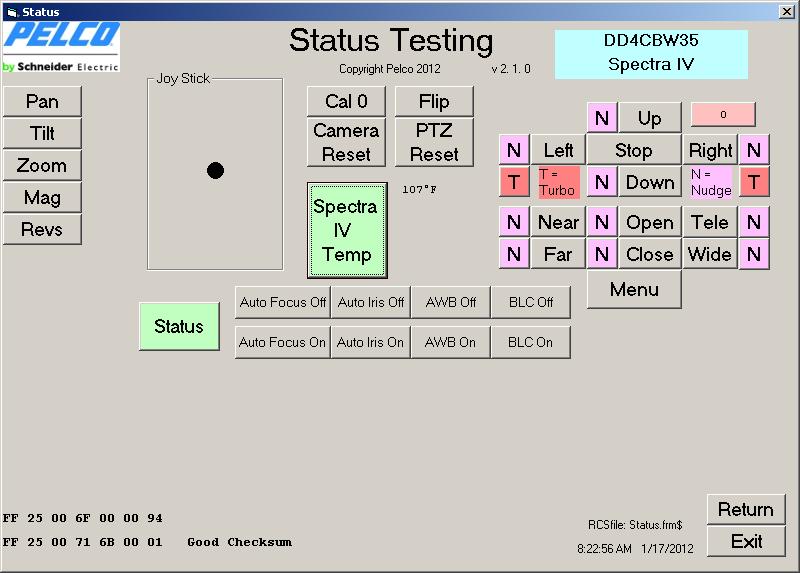This screenshot has height=573, width=800.
Task: Click the Good Checksum text
Action: click(x=239, y=542)
